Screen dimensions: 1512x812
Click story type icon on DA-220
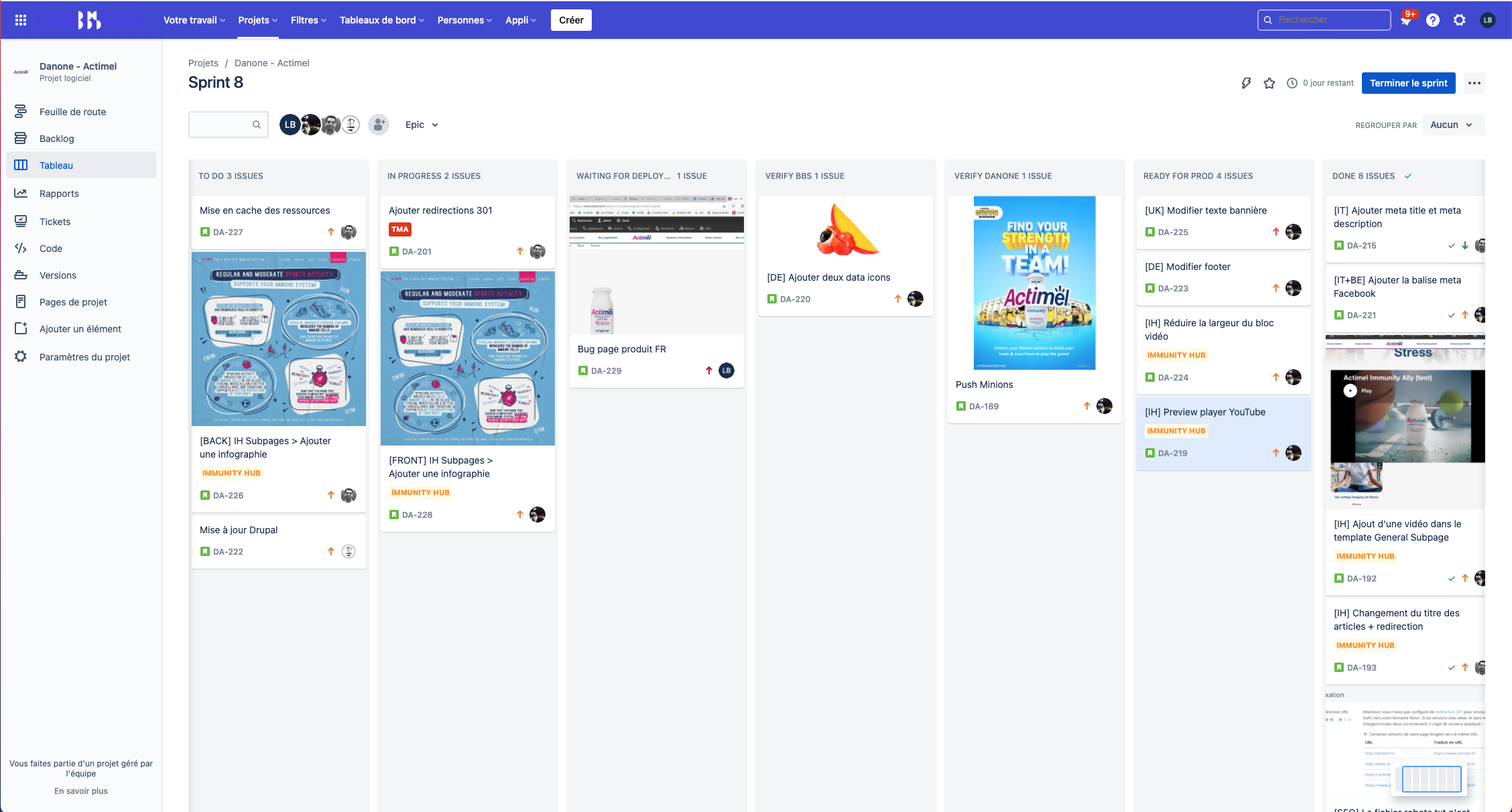[x=771, y=299]
